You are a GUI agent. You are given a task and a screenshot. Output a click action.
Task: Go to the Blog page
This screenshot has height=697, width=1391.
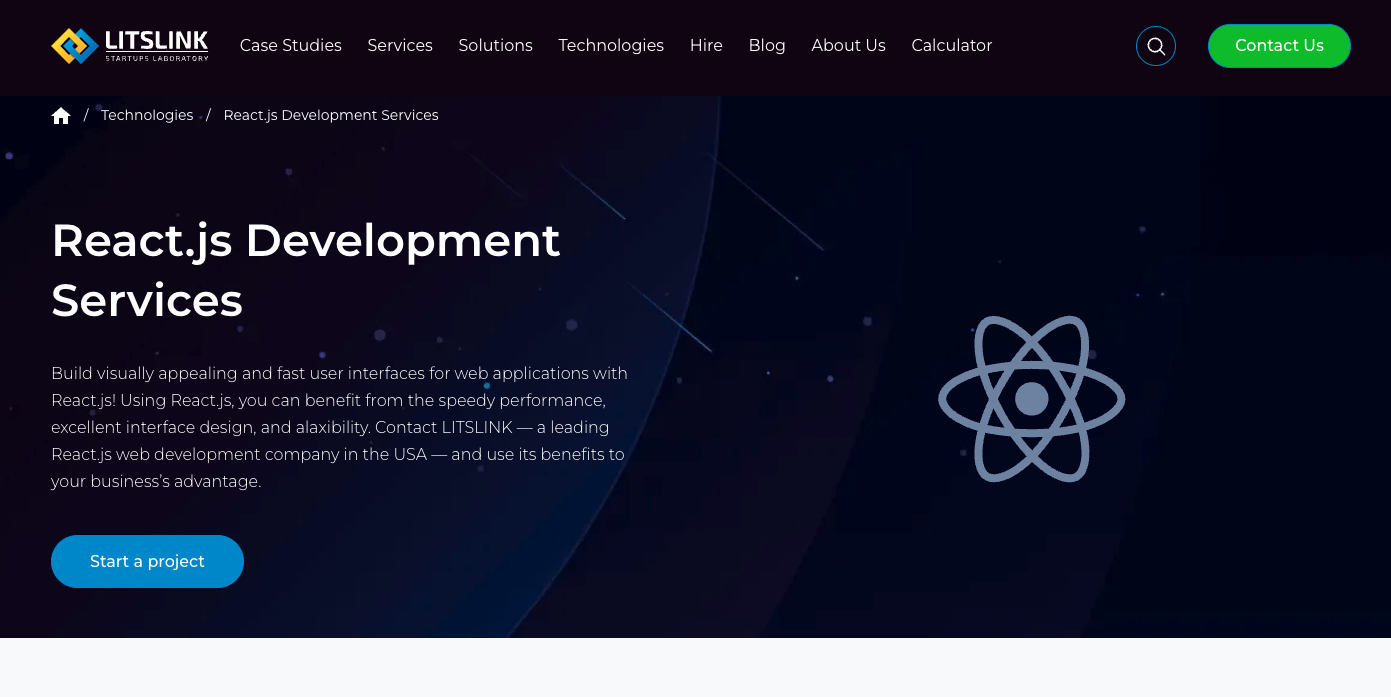pyautogui.click(x=767, y=45)
